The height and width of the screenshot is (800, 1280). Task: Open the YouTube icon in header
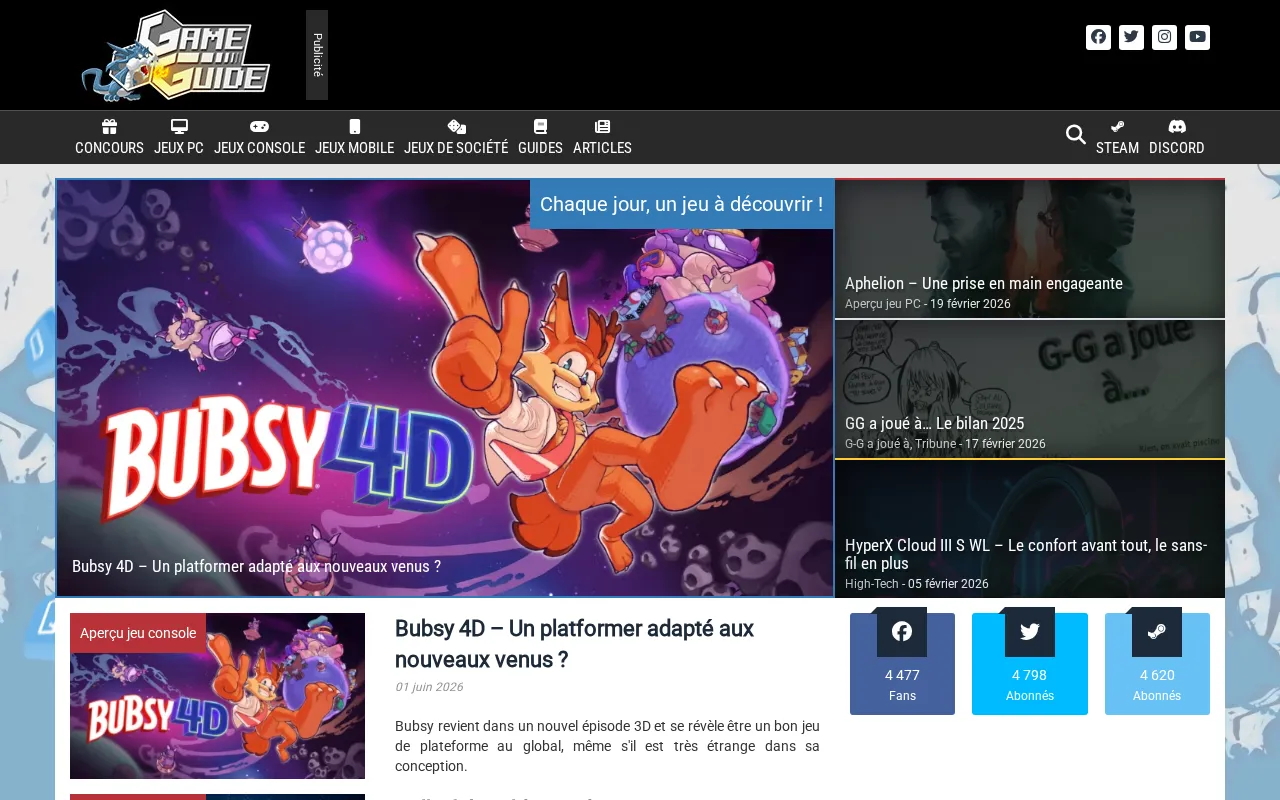(1197, 37)
